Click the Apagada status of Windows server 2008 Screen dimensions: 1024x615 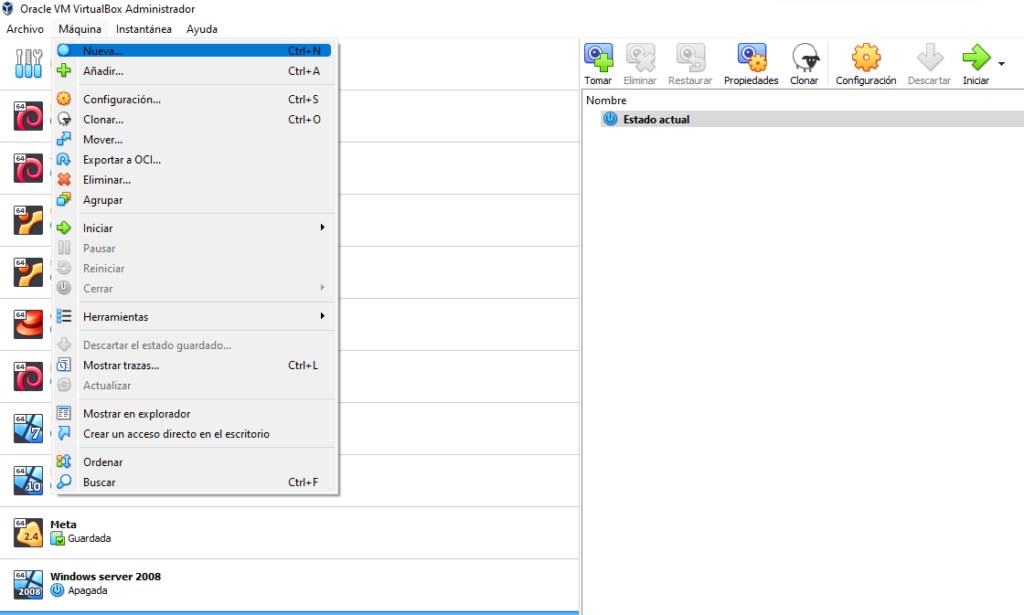88,591
